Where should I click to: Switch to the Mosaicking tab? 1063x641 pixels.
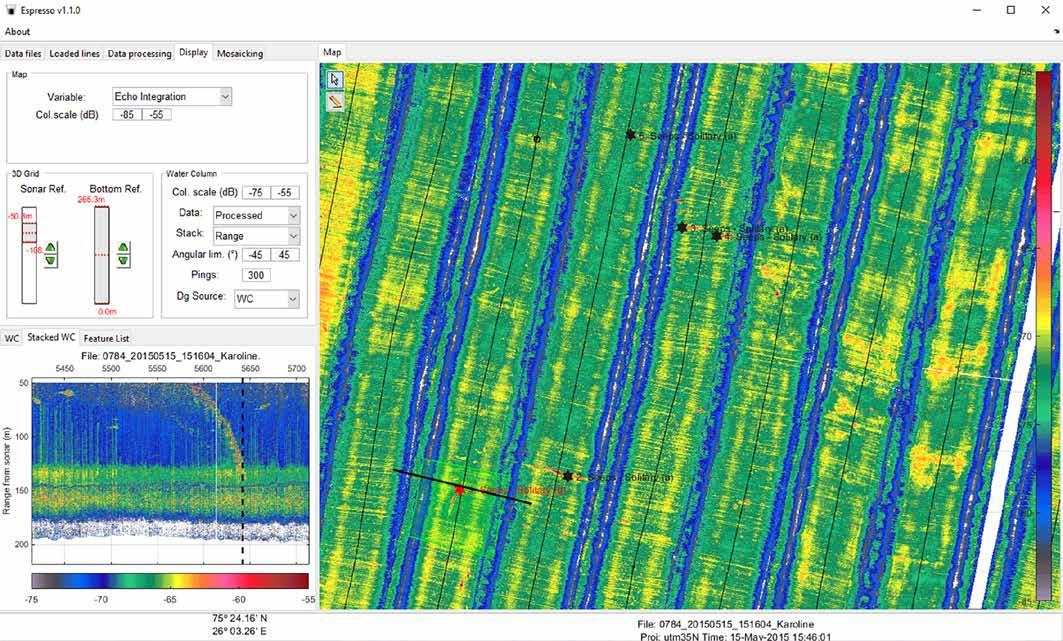[240, 54]
